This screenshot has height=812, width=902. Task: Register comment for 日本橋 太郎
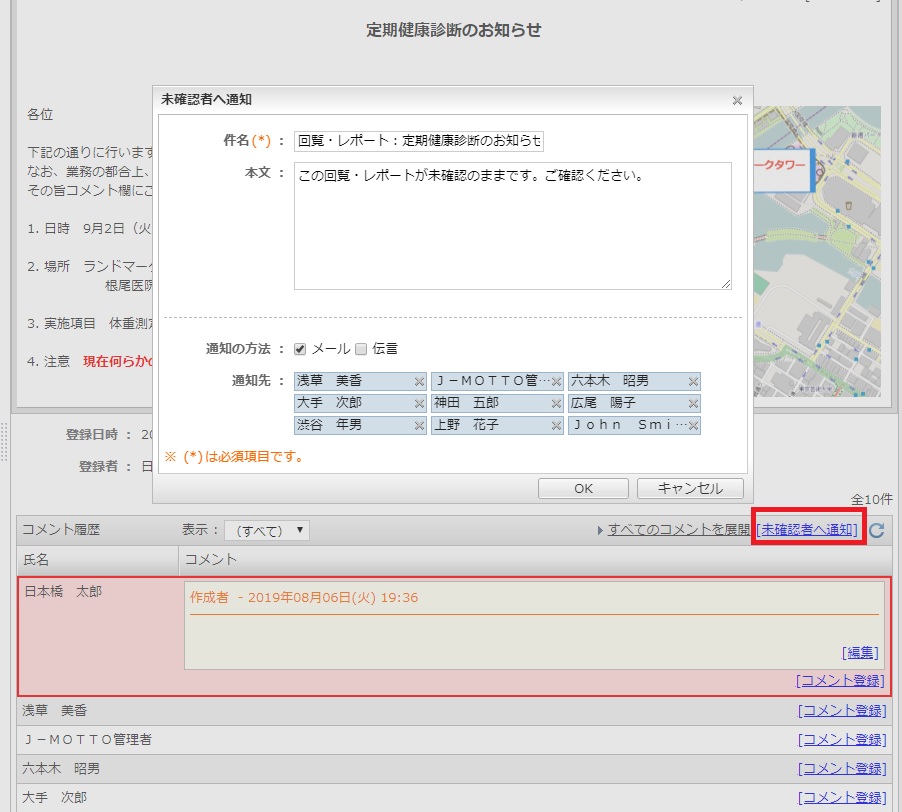coord(840,681)
